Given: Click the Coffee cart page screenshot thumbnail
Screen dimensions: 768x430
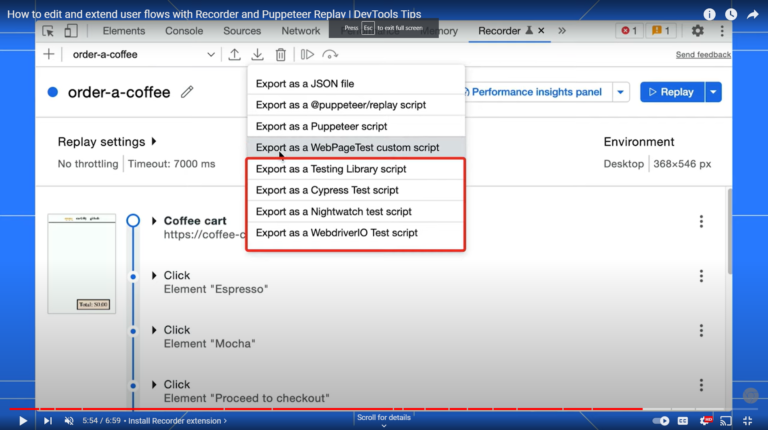Looking at the screenshot, I should (82, 263).
